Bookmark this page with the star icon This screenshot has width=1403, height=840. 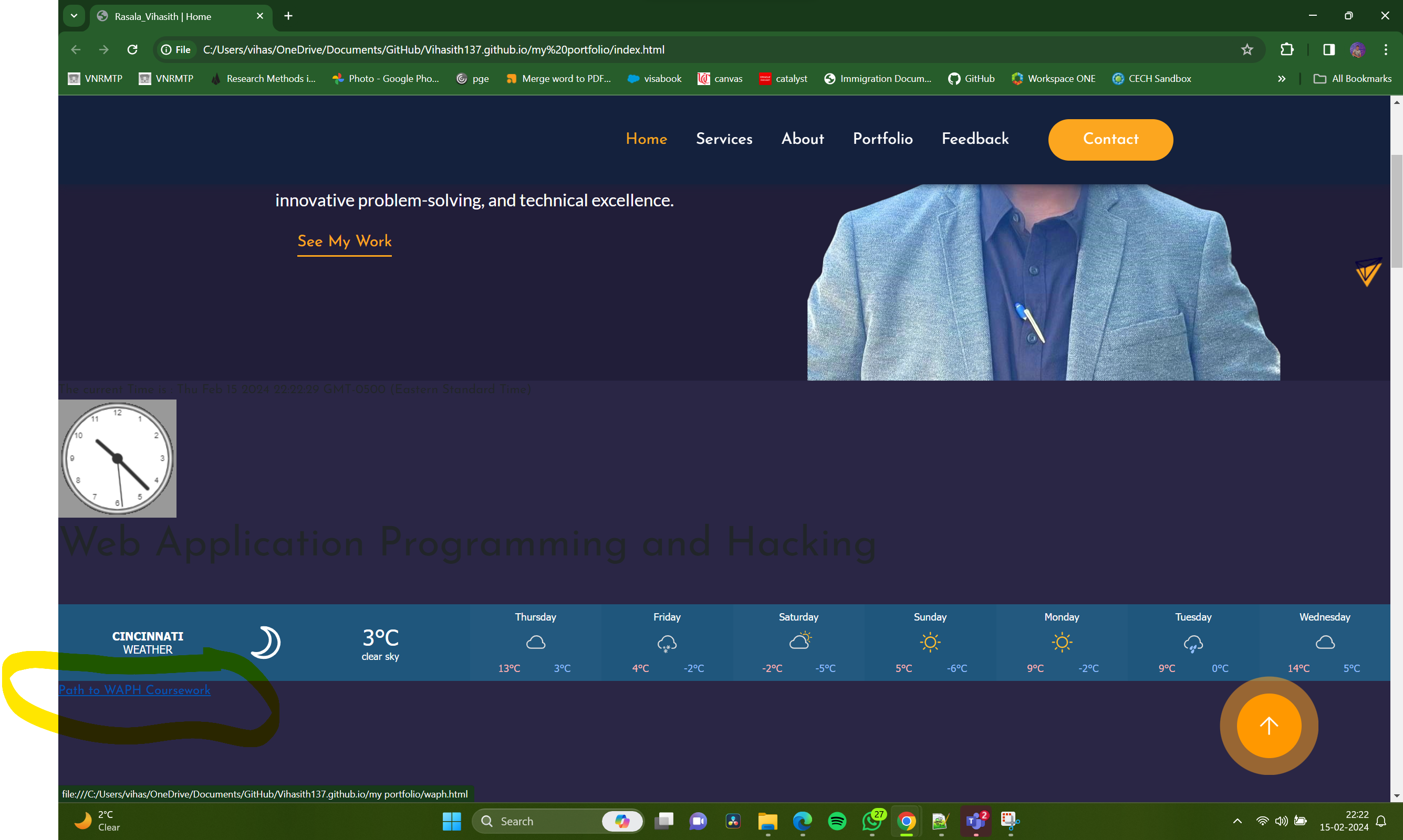(x=1248, y=49)
